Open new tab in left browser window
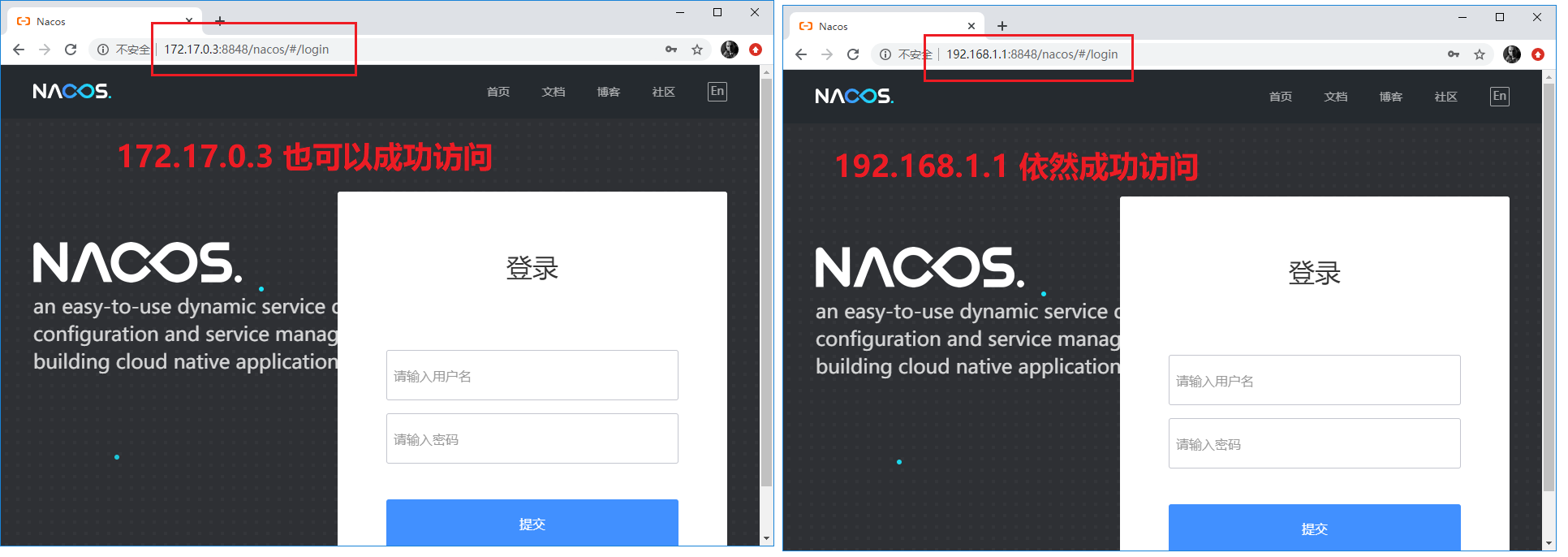This screenshot has height=557, width=1568. [x=220, y=21]
